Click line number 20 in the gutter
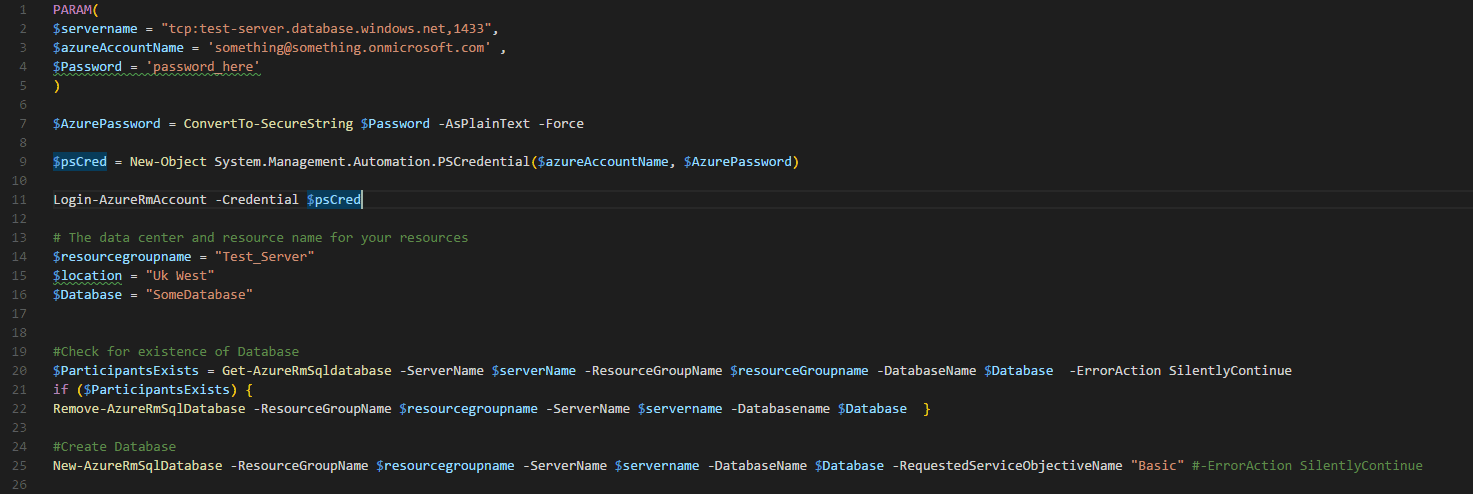This screenshot has height=494, width=1473. coord(19,371)
